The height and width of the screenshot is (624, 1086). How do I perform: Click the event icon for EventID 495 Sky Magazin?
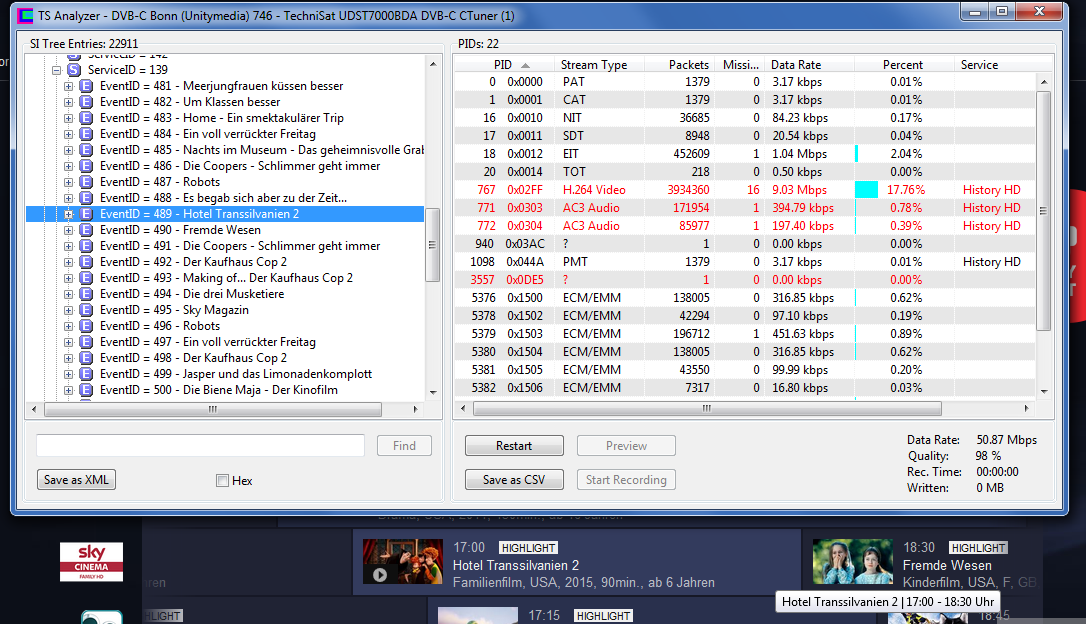click(86, 310)
